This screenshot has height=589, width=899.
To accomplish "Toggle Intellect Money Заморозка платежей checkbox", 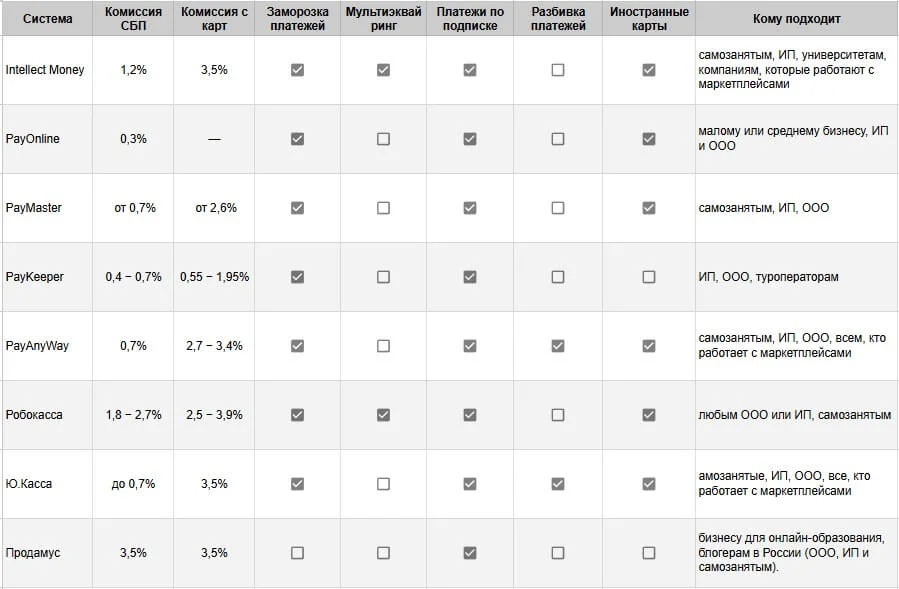I will tap(297, 70).
